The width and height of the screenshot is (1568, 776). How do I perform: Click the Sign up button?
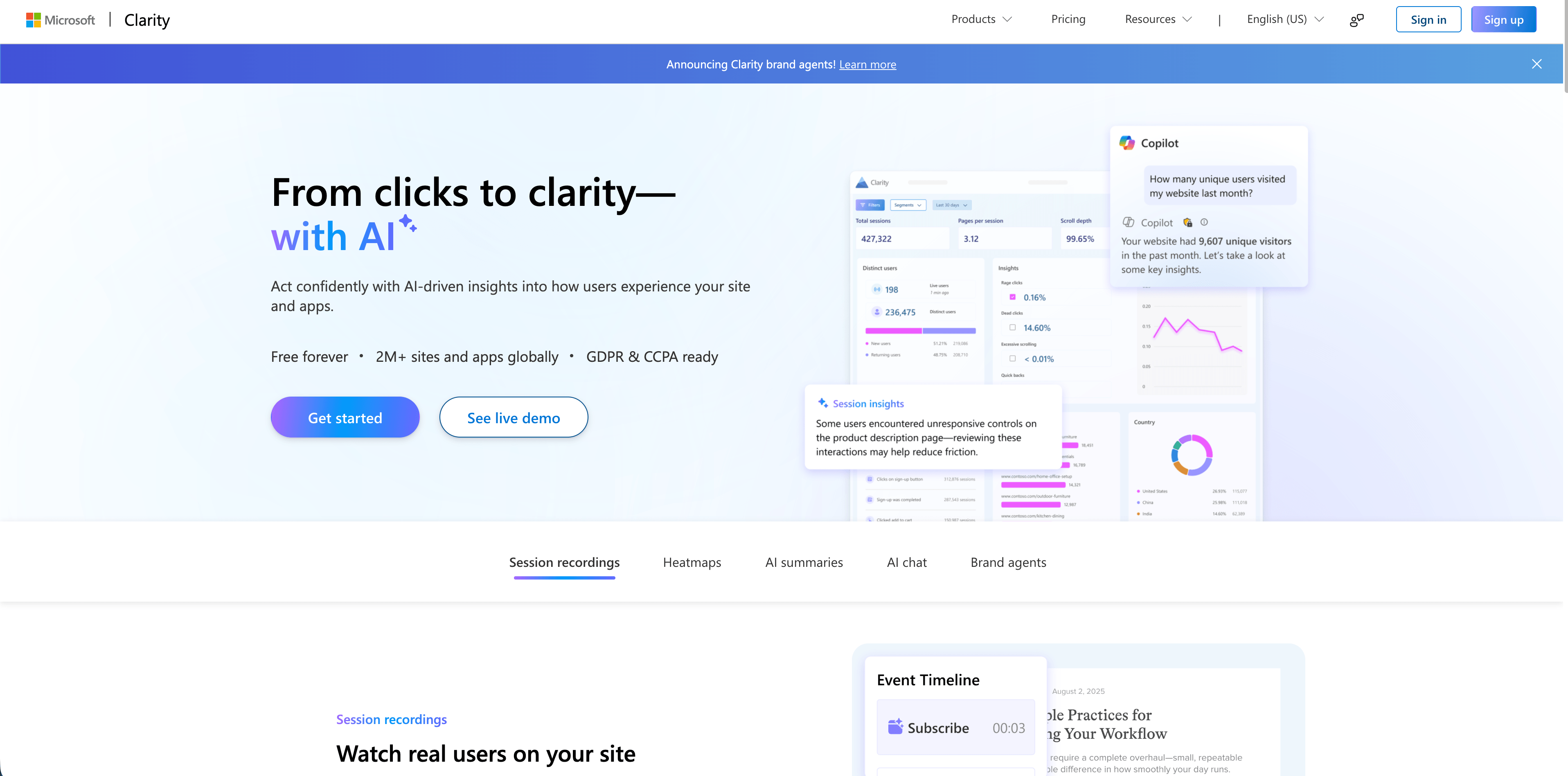click(x=1503, y=20)
